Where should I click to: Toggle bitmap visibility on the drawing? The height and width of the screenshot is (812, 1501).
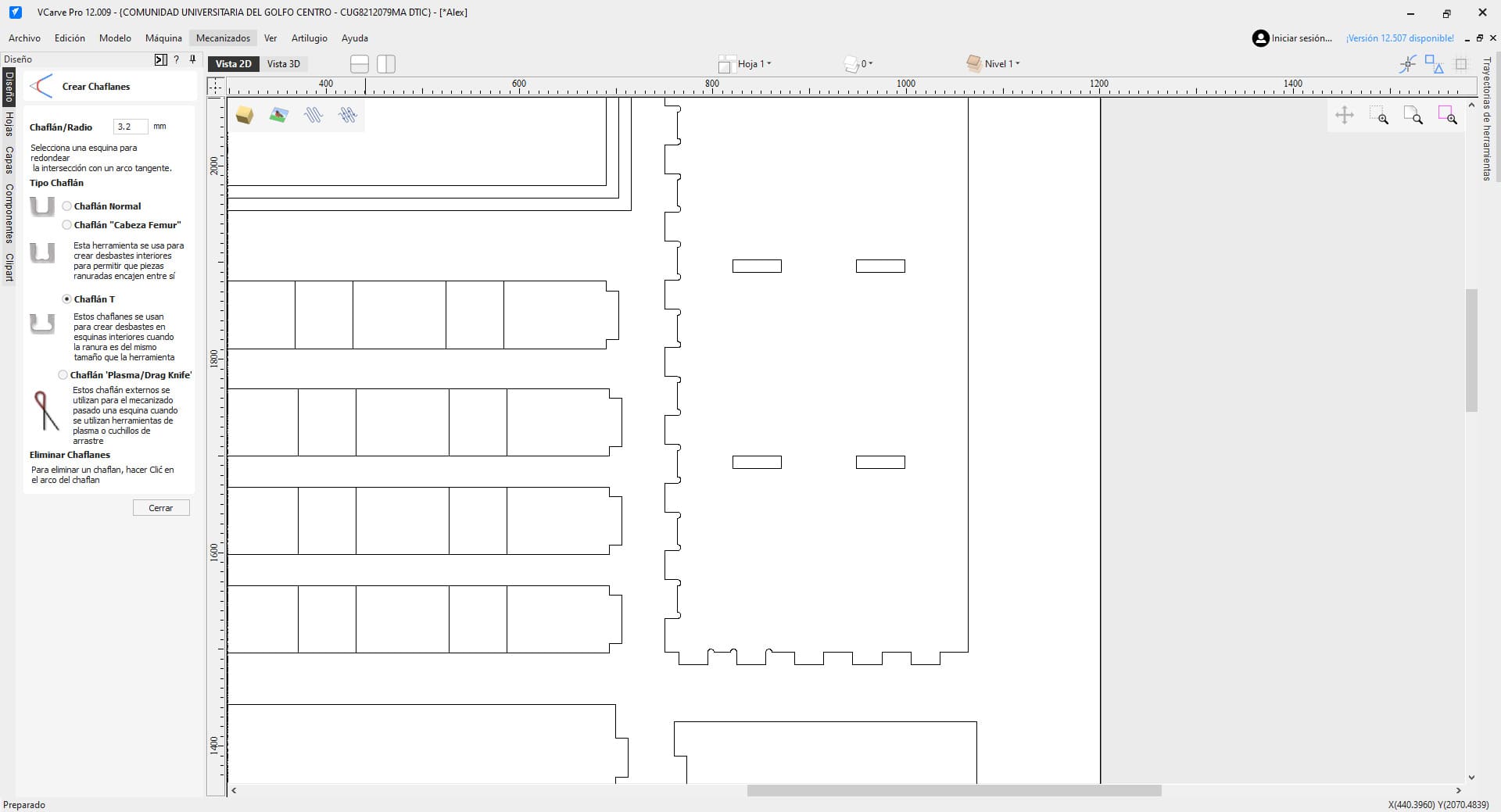point(278,115)
